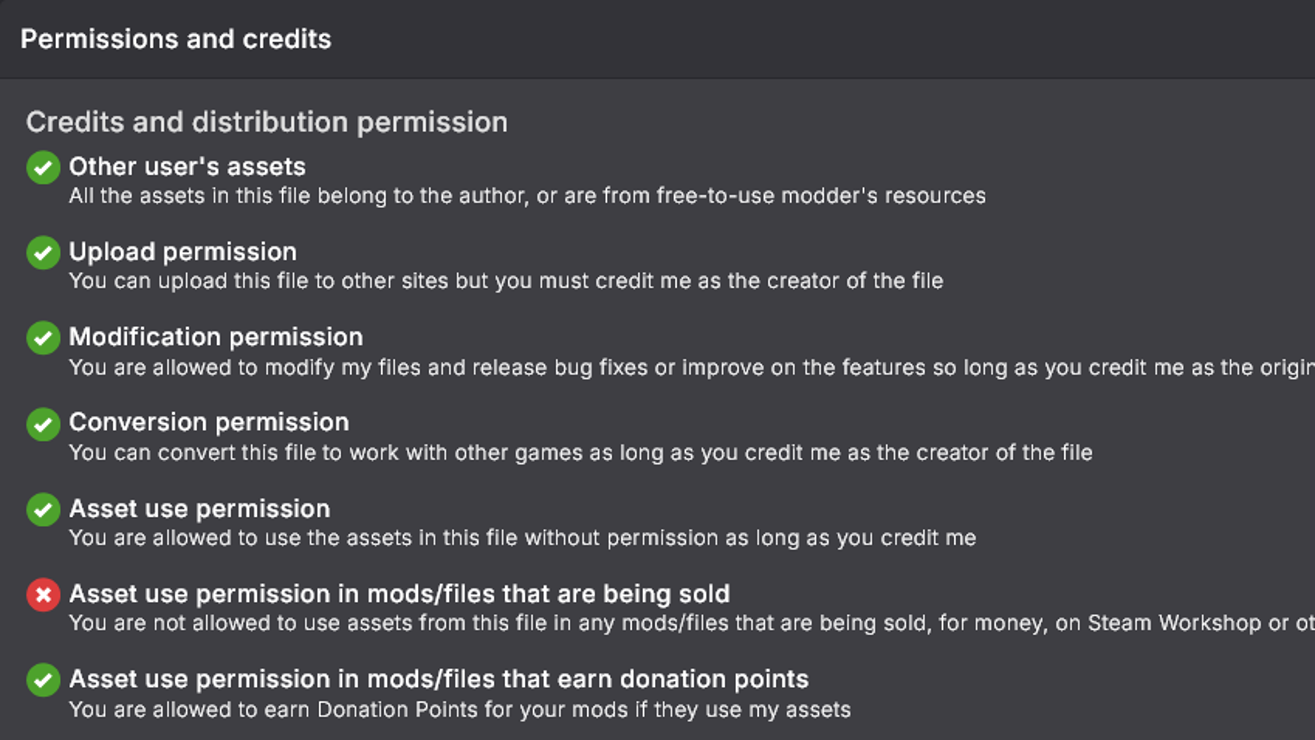Click the Credits and distribution permission heading
Screen dimensions: 1315x740
267,122
